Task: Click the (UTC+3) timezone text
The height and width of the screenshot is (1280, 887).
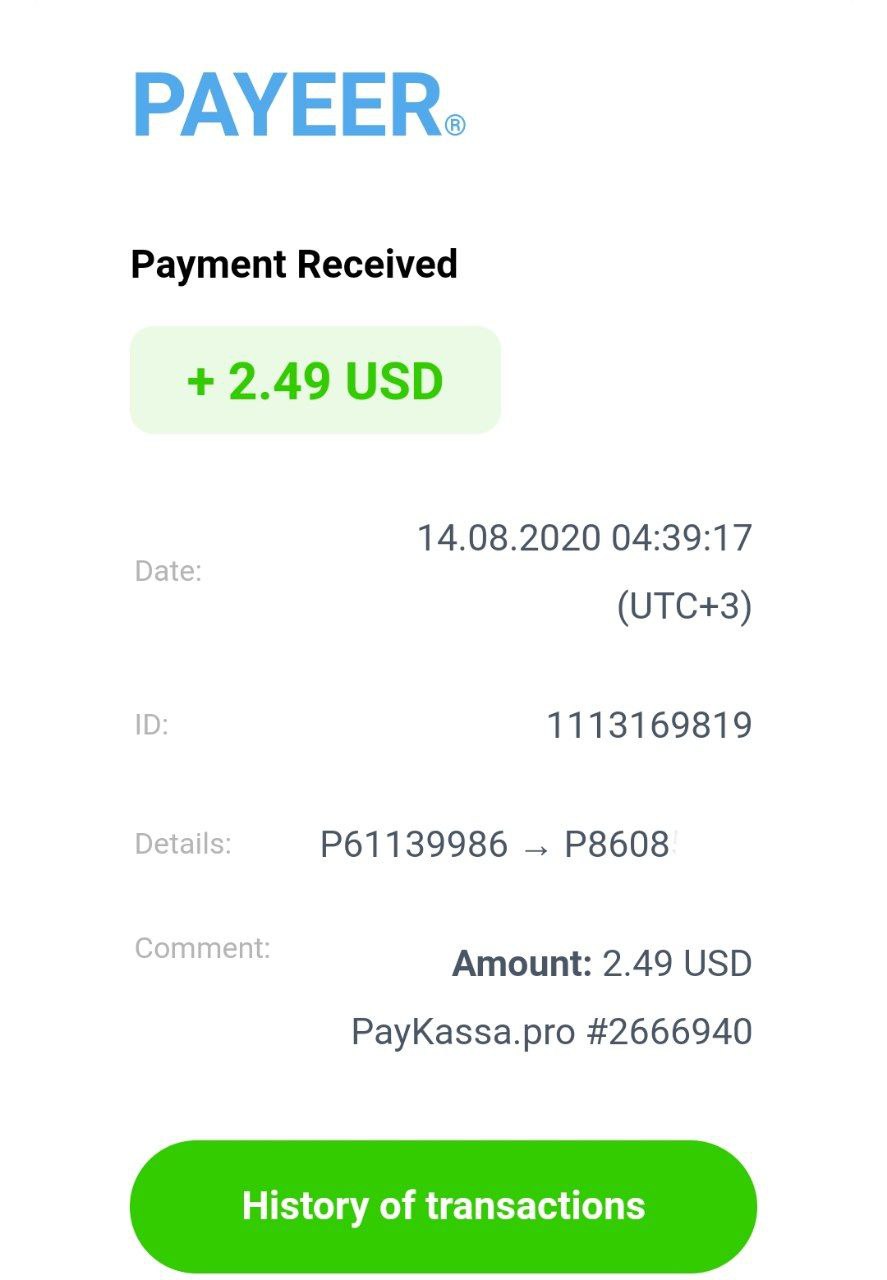Action: click(x=684, y=606)
